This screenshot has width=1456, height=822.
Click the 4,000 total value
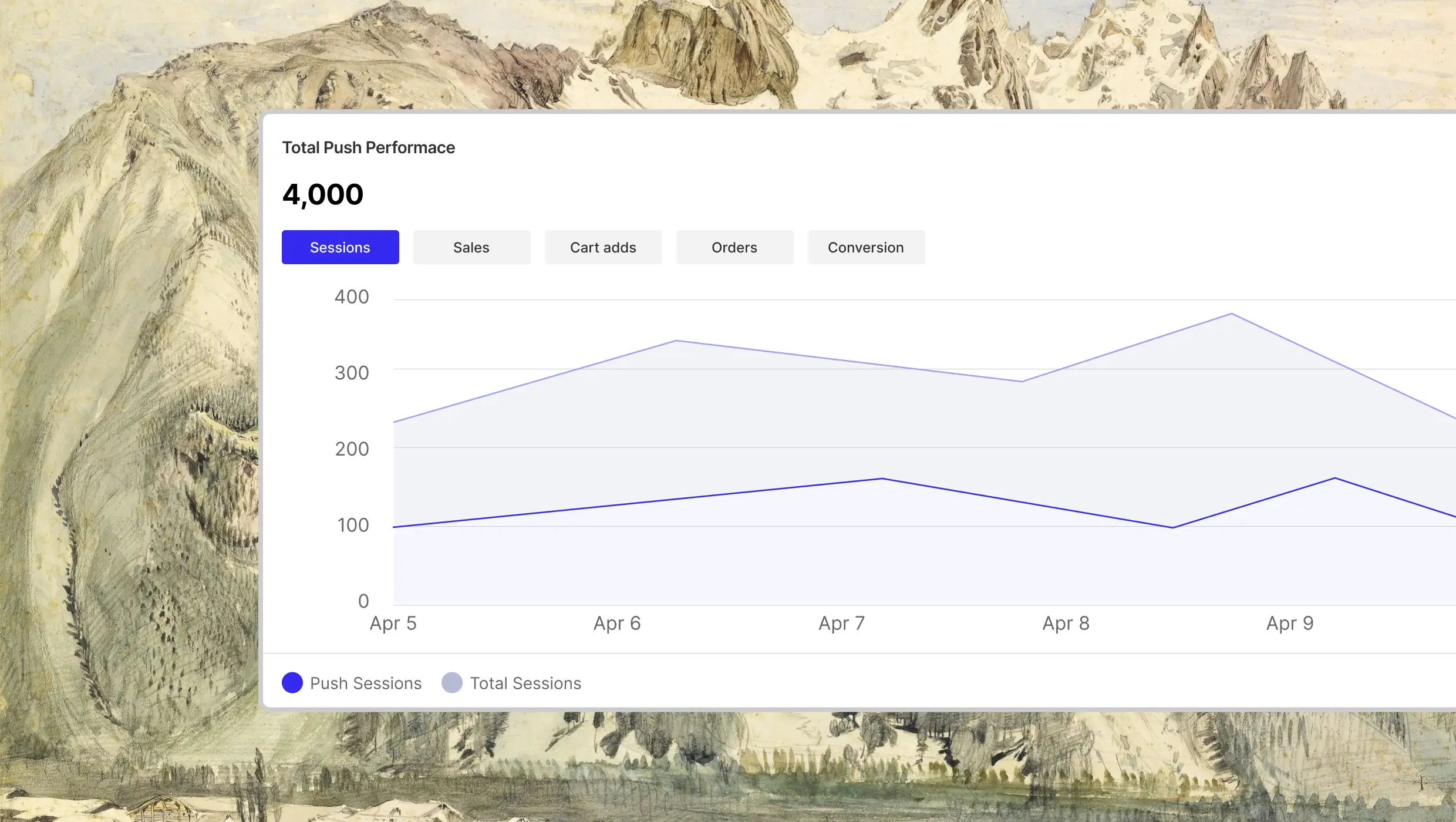[x=323, y=194]
